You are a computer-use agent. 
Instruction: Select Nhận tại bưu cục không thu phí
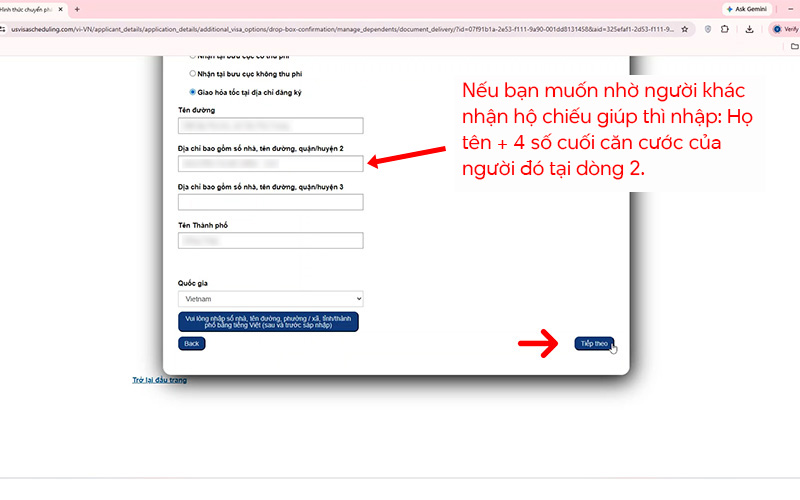coord(192,73)
